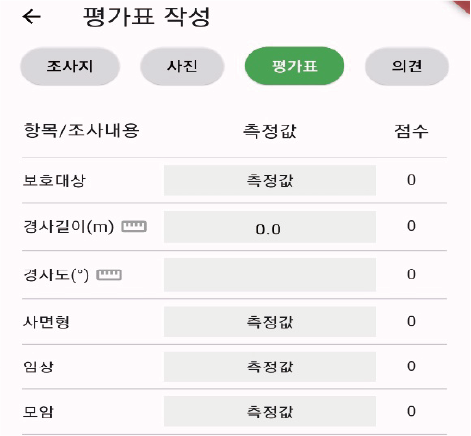Screen dimensions: 471x436
Task: Click the 경사길이 0.0 input field
Action: pyautogui.click(x=270, y=227)
